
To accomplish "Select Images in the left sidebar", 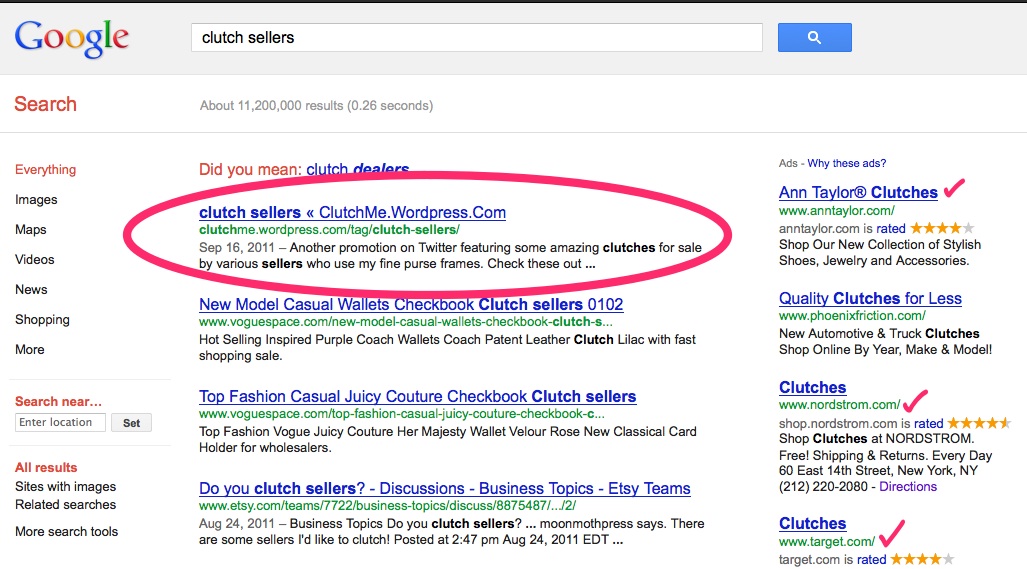I will click(x=36, y=200).
